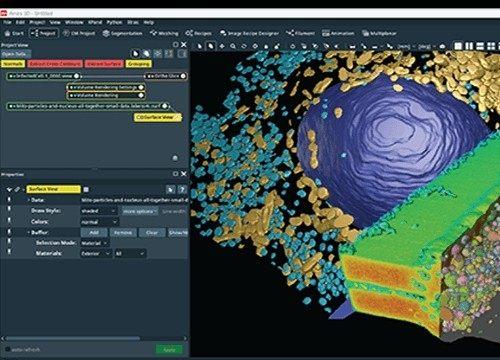Open the File menu
500x360 pixels.
8,22
